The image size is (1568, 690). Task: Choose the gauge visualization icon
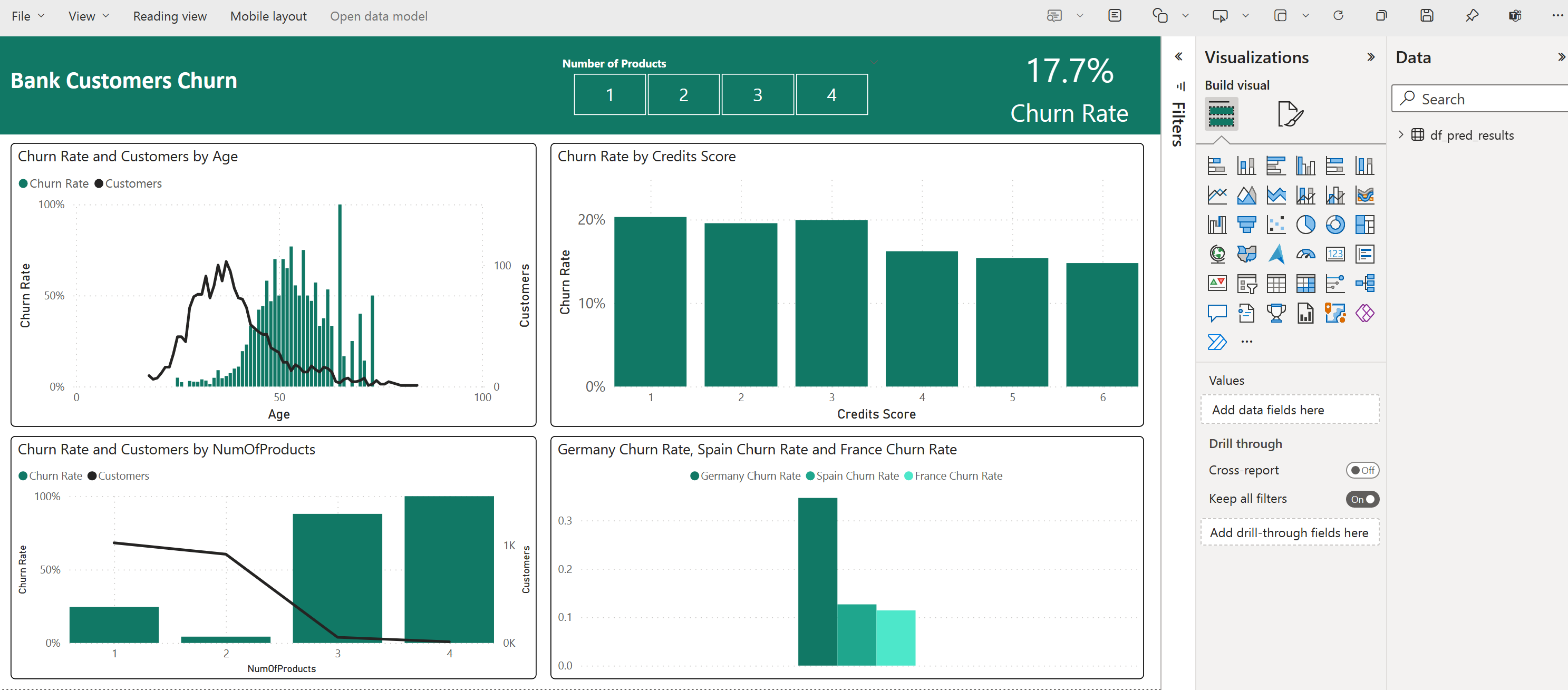(x=1305, y=254)
